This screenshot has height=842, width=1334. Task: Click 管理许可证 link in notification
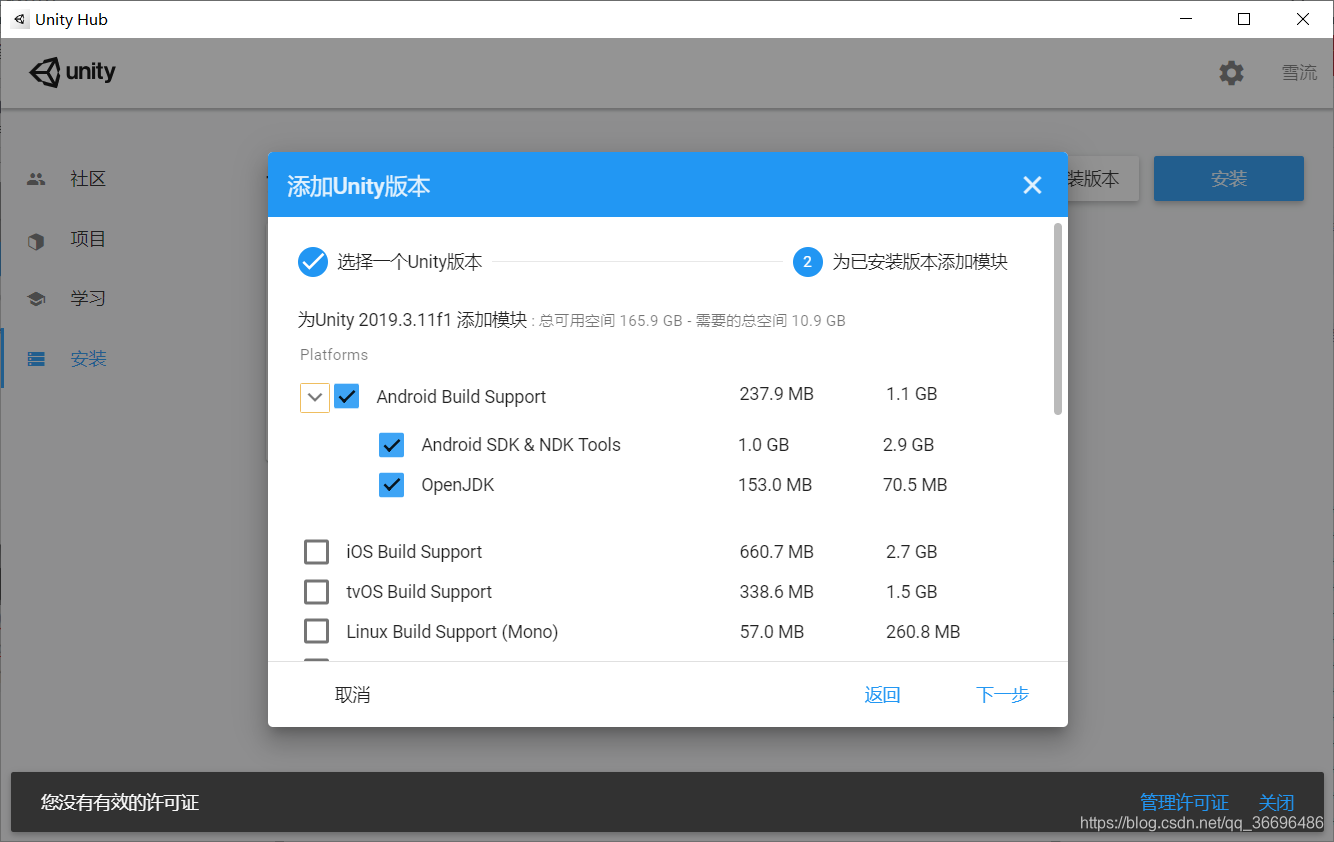pyautogui.click(x=1184, y=802)
